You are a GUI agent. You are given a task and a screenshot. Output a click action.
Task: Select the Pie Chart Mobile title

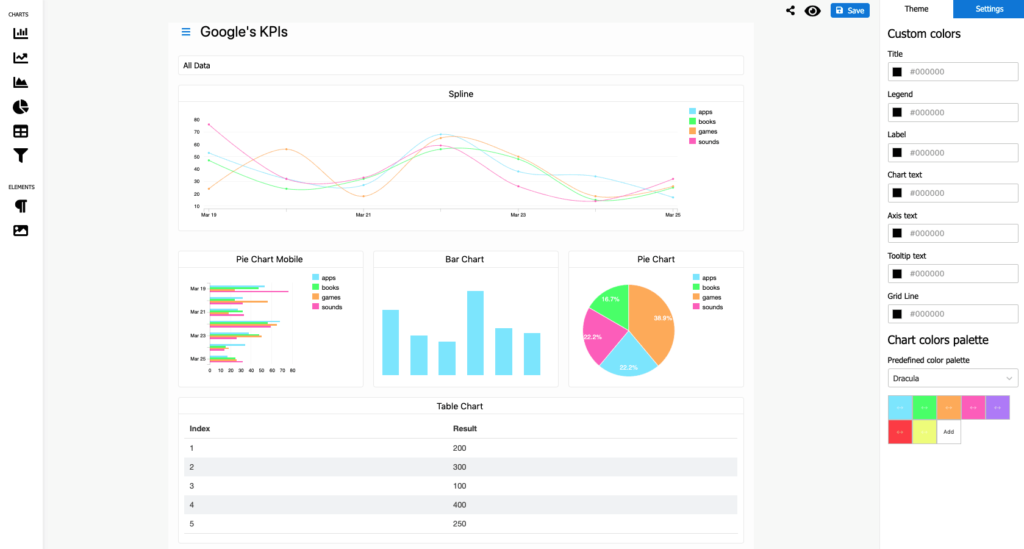(269, 259)
